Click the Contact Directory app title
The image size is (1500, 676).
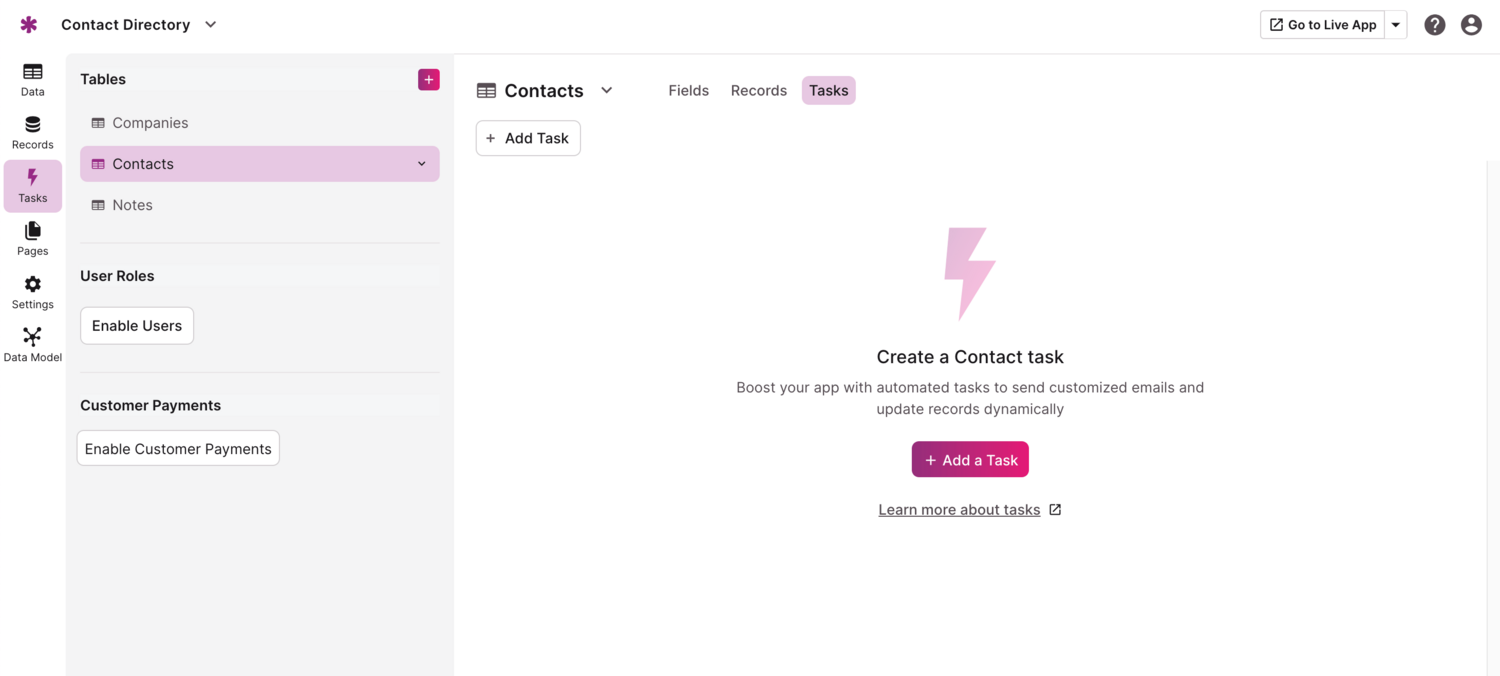coord(126,25)
